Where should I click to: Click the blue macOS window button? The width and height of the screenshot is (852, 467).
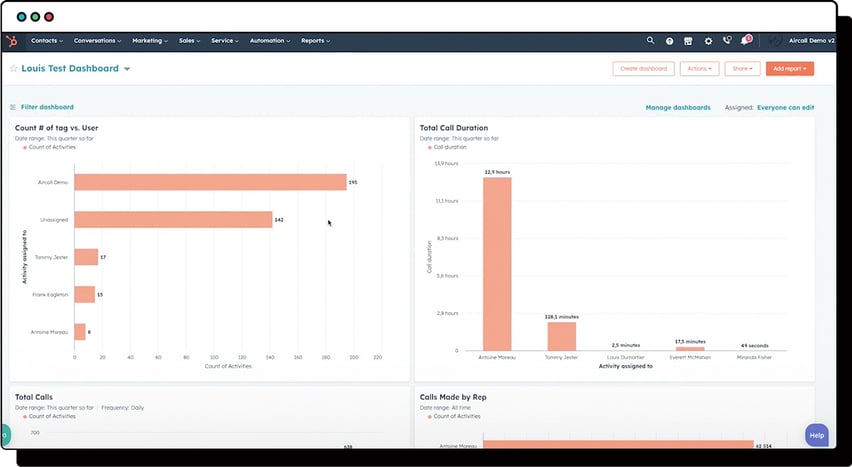[22, 17]
